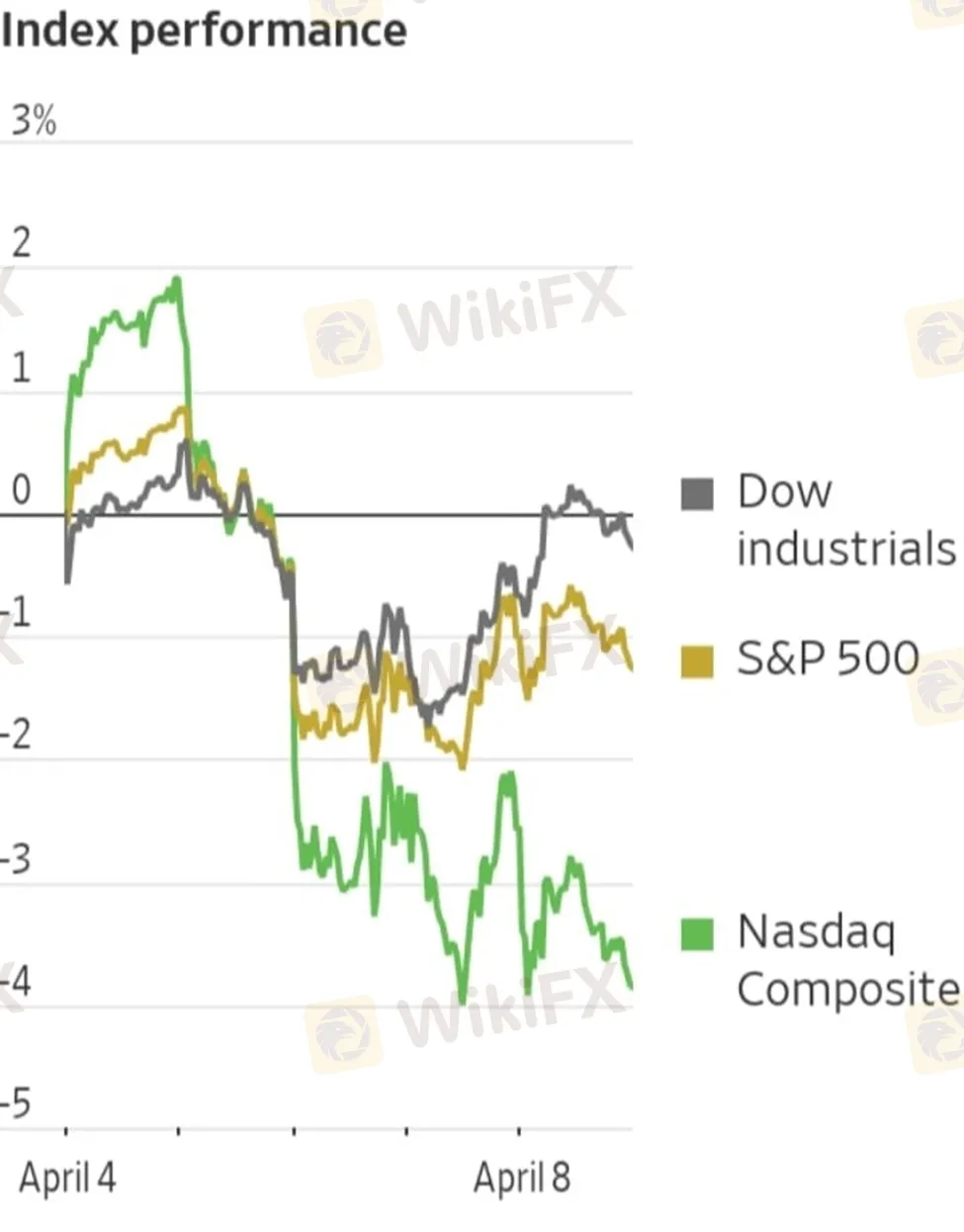This screenshot has width=964, height=1232.
Task: Click the Nasdaq line's highest peak near 2%
Action: tap(177, 281)
